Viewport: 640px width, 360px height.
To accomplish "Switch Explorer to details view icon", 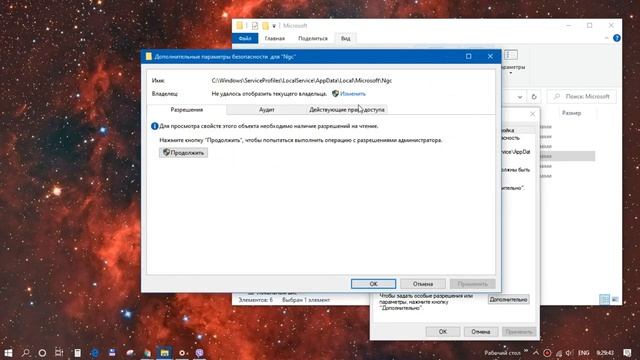I will click(604, 300).
